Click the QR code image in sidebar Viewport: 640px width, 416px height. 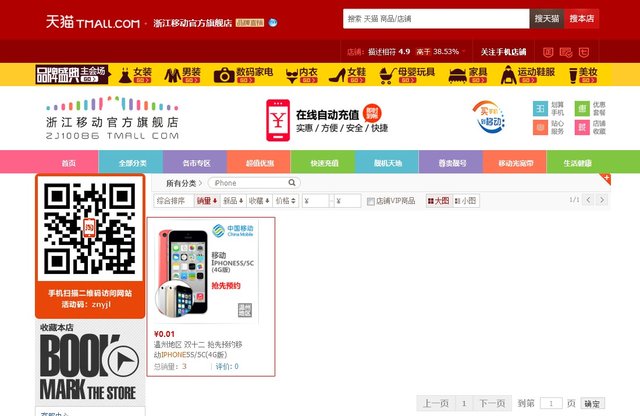tap(90, 229)
